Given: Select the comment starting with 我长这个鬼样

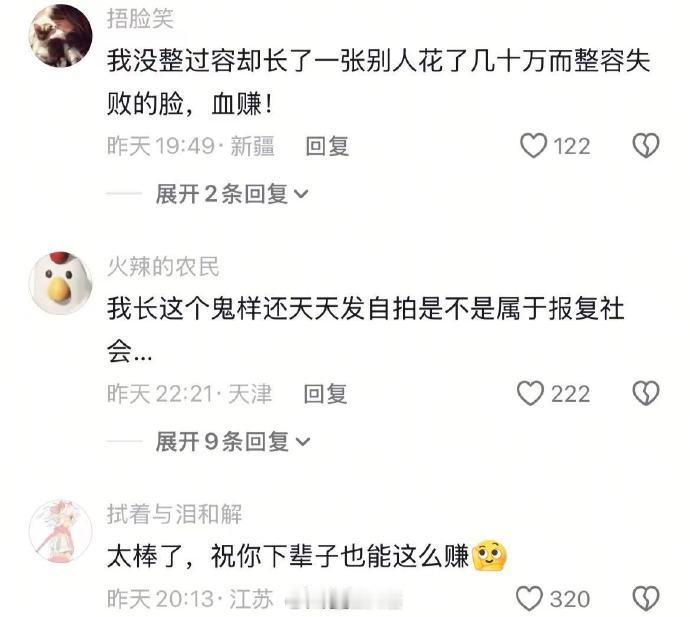Looking at the screenshot, I should (x=365, y=330).
